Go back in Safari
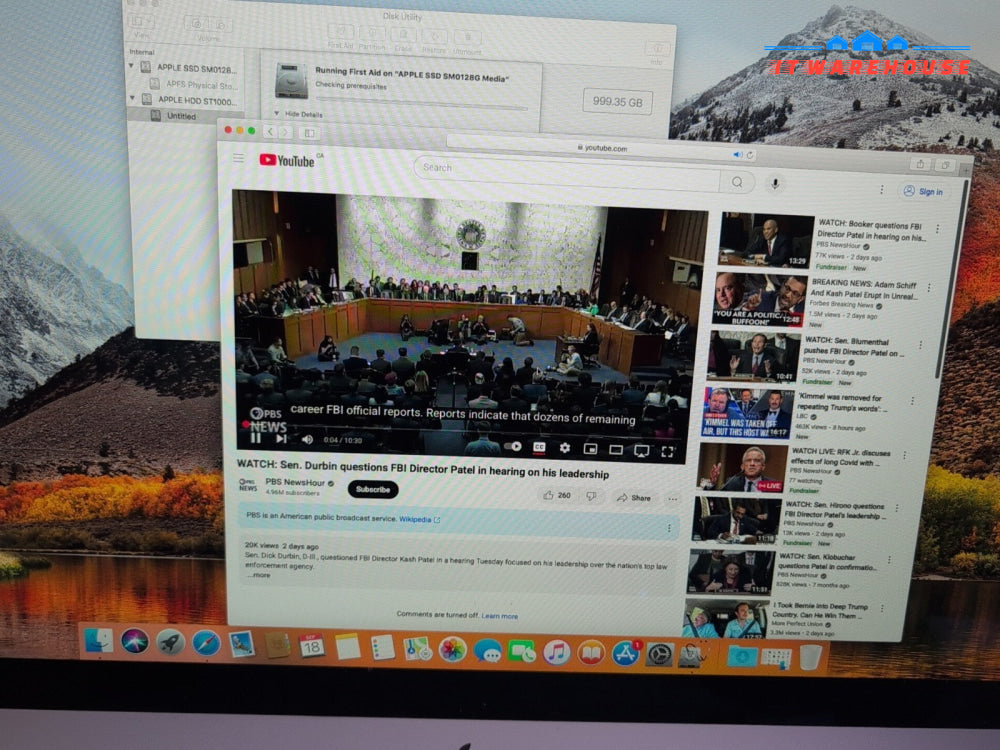1000x750 pixels. click(x=270, y=131)
